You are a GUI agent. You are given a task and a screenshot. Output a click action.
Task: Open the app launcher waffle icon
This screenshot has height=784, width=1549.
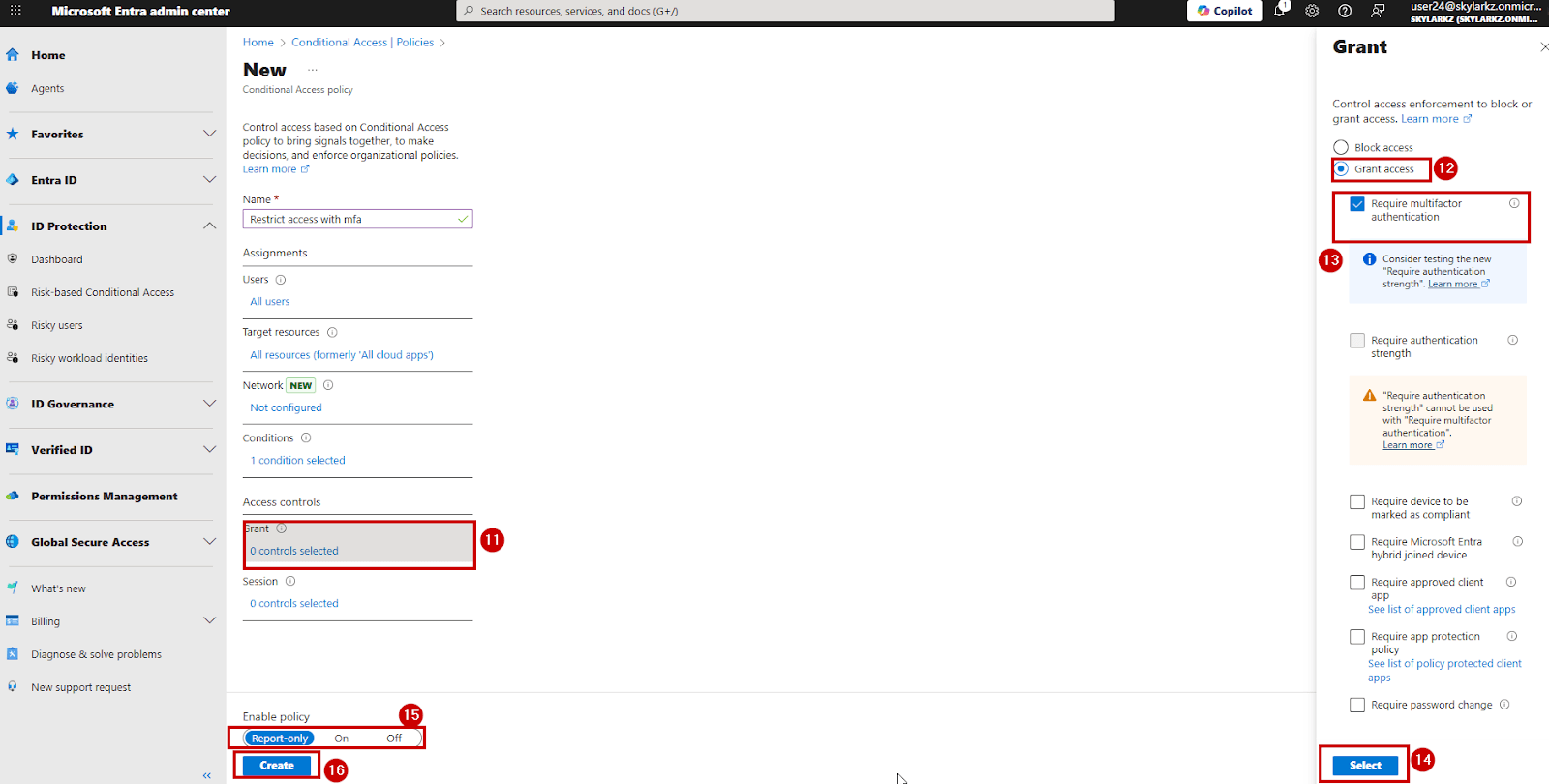(x=15, y=11)
